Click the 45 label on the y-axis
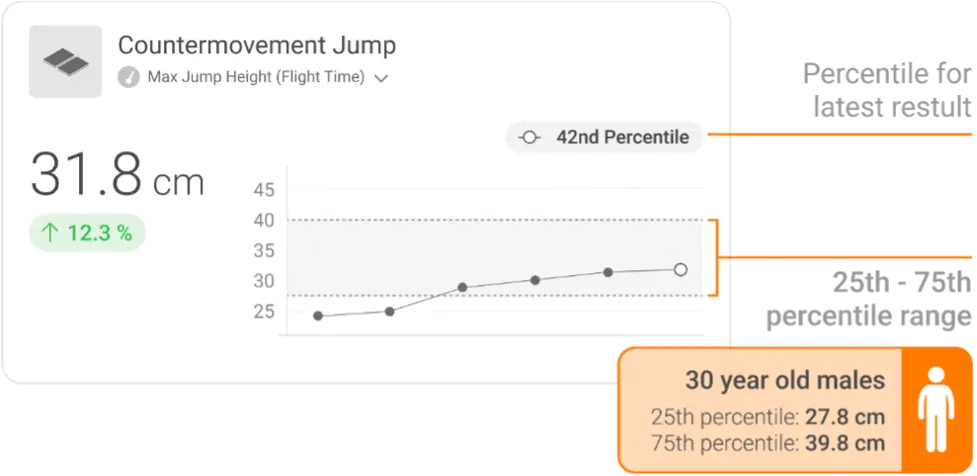The width and height of the screenshot is (977, 476). pyautogui.click(x=264, y=190)
